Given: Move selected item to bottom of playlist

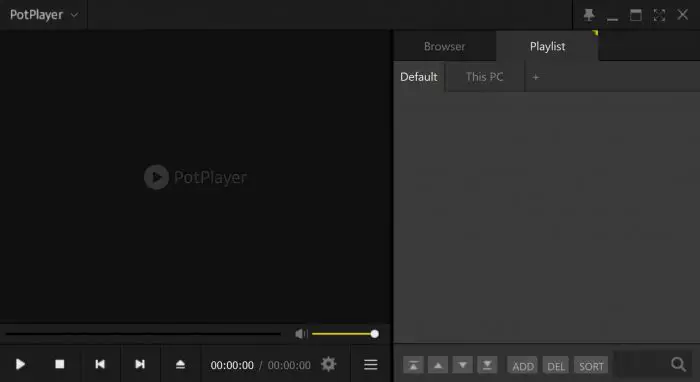Looking at the screenshot, I should (x=487, y=365).
